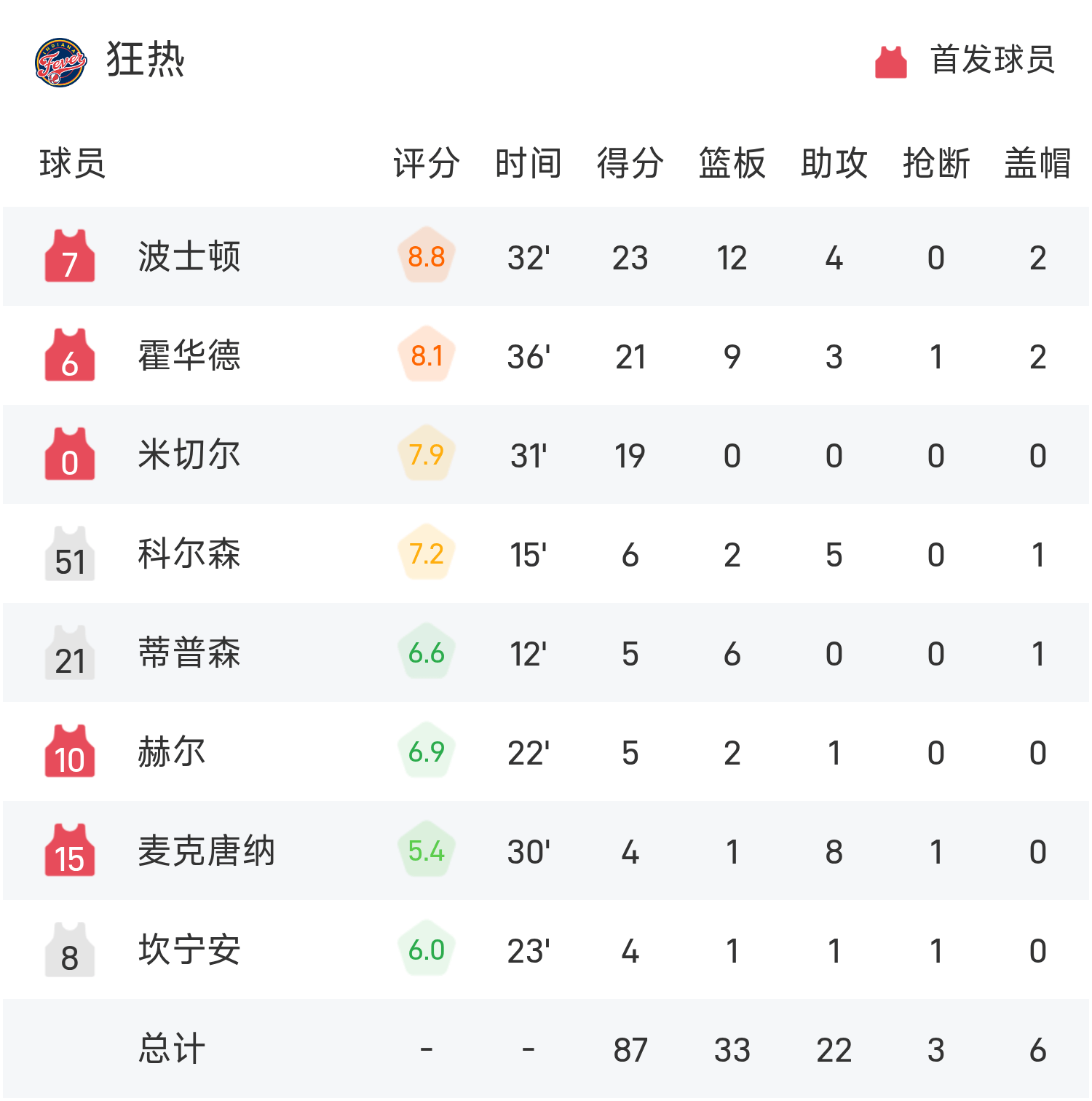Click the red number 10 jersey icon
The height and width of the screenshot is (1101, 1092).
click(x=70, y=752)
